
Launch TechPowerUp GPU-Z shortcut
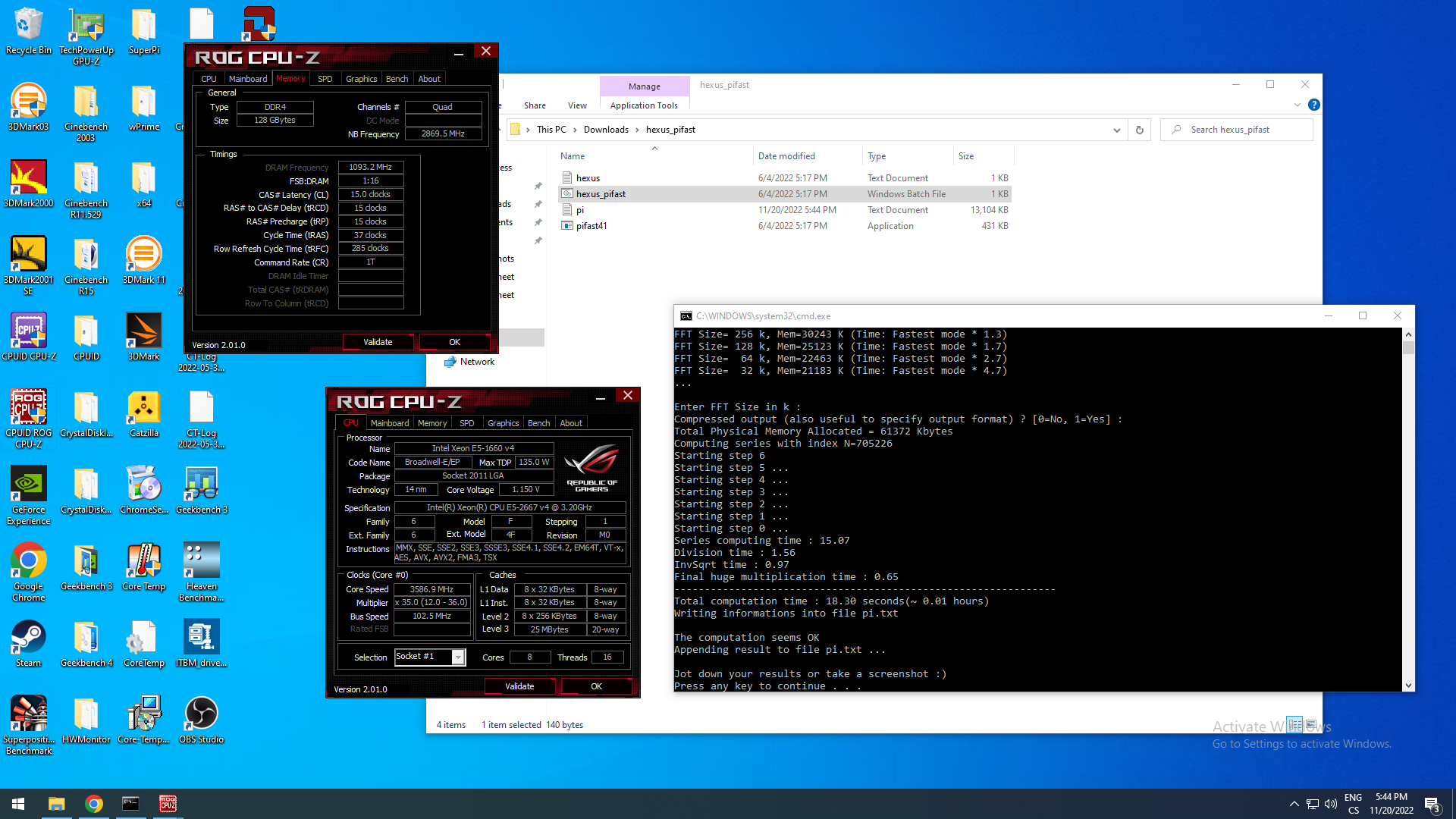(86, 36)
